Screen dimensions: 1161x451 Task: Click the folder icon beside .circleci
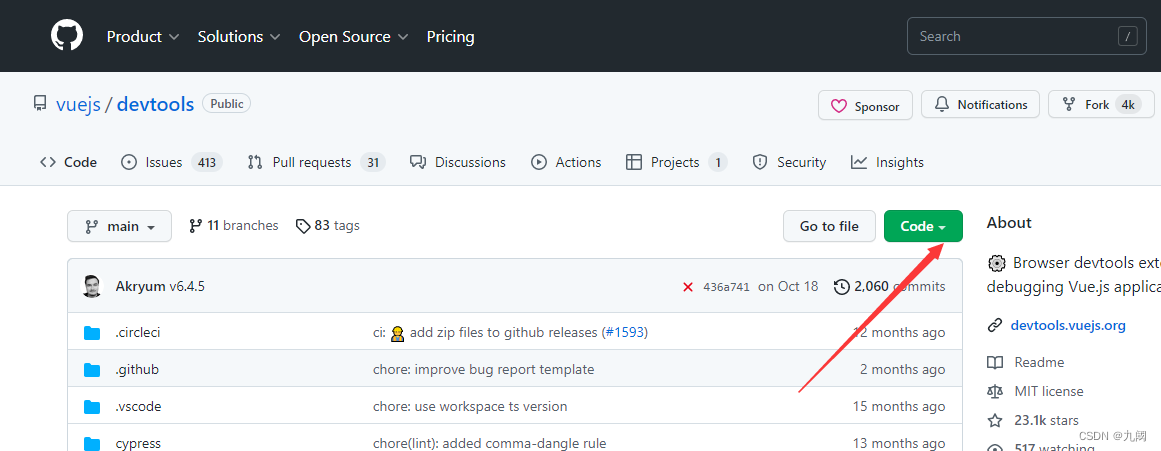coord(92,333)
